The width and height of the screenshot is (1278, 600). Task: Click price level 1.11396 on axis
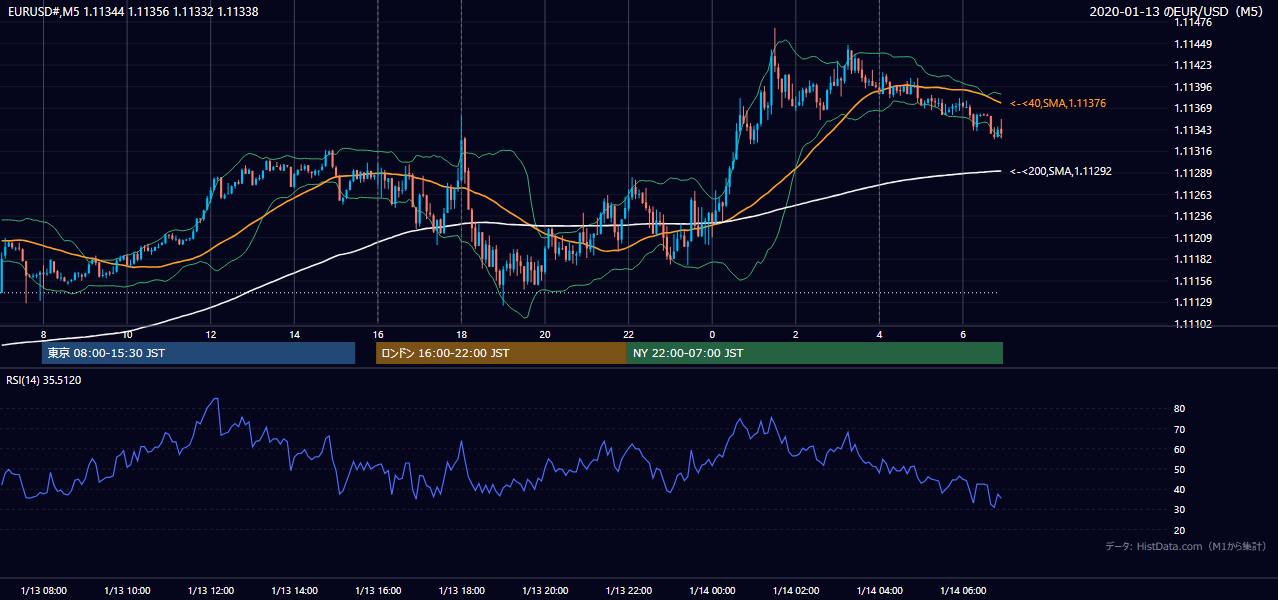[1192, 88]
